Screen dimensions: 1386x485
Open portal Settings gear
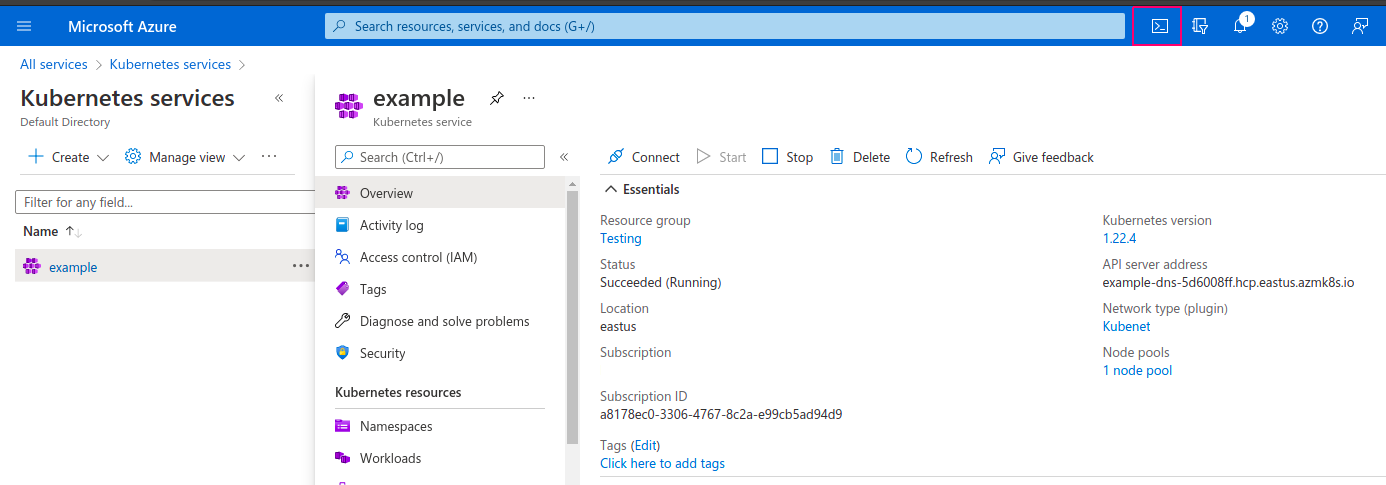point(1280,26)
